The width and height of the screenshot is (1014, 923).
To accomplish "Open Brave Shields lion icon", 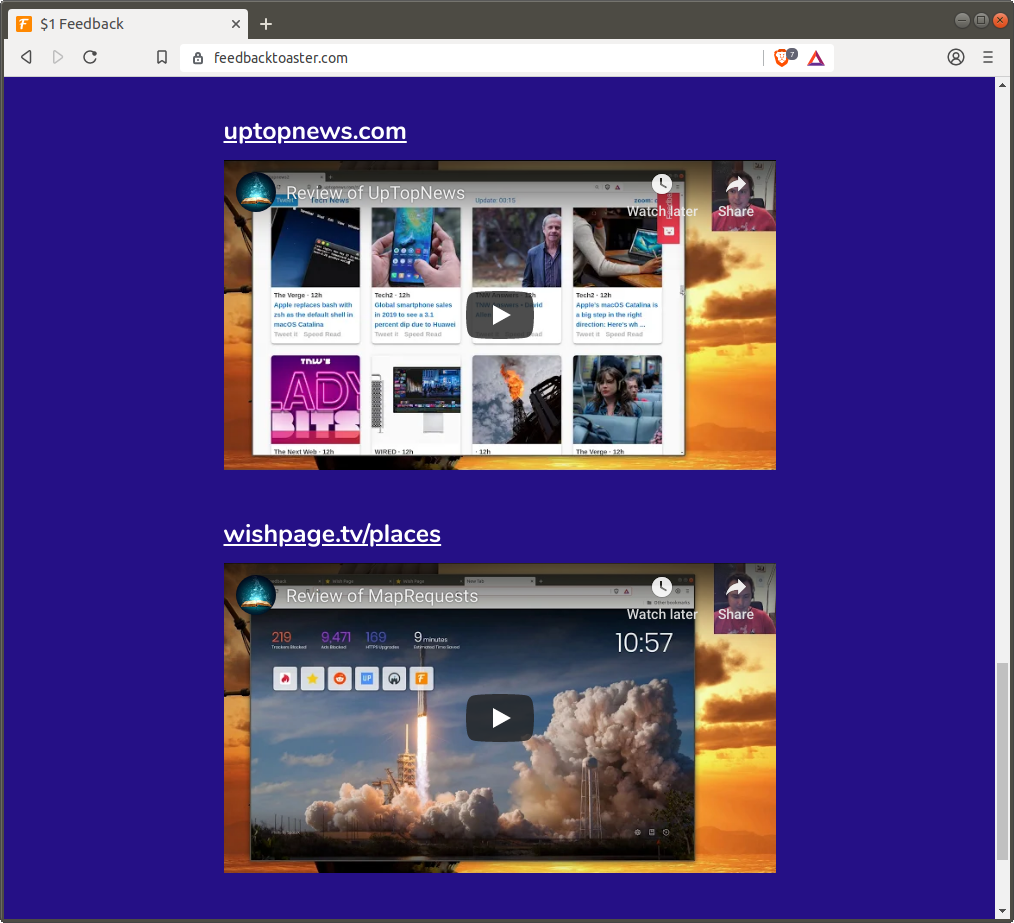I will point(782,58).
